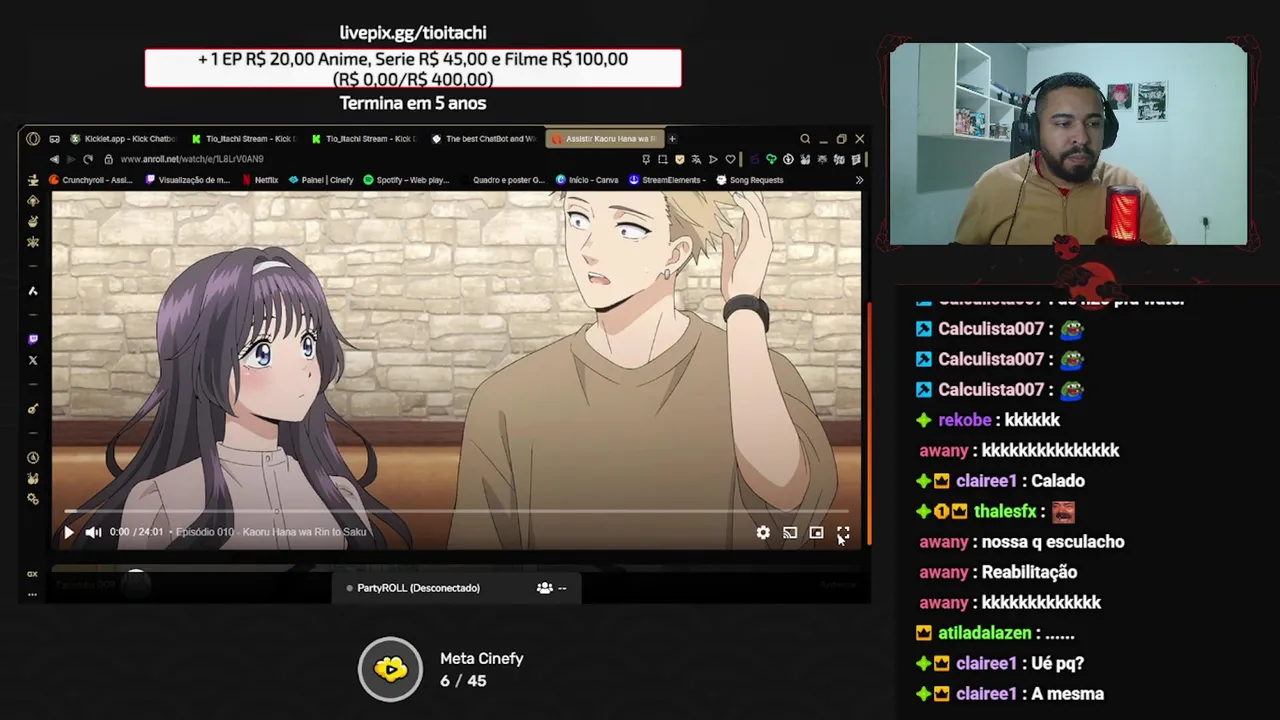1280x720 pixels.
Task: Click the livepix.gg/tioitachi text
Action: (x=413, y=33)
